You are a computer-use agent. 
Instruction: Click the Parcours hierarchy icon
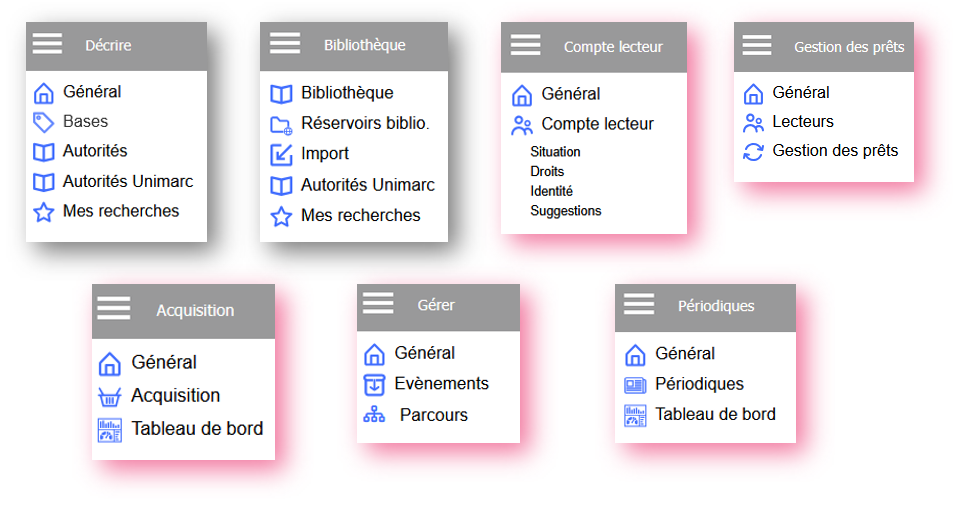tap(374, 415)
